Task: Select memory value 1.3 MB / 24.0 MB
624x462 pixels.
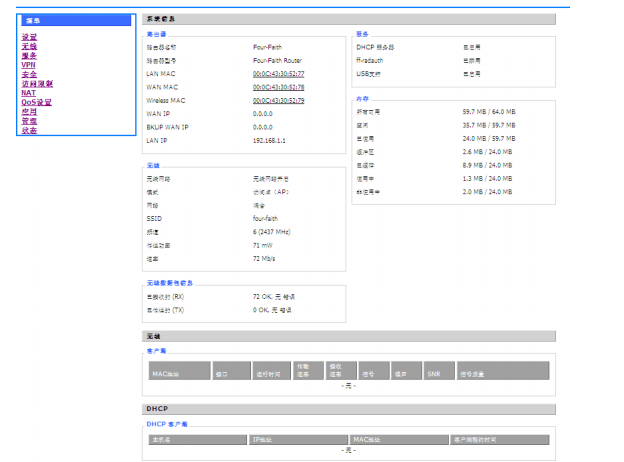Action: point(487,179)
